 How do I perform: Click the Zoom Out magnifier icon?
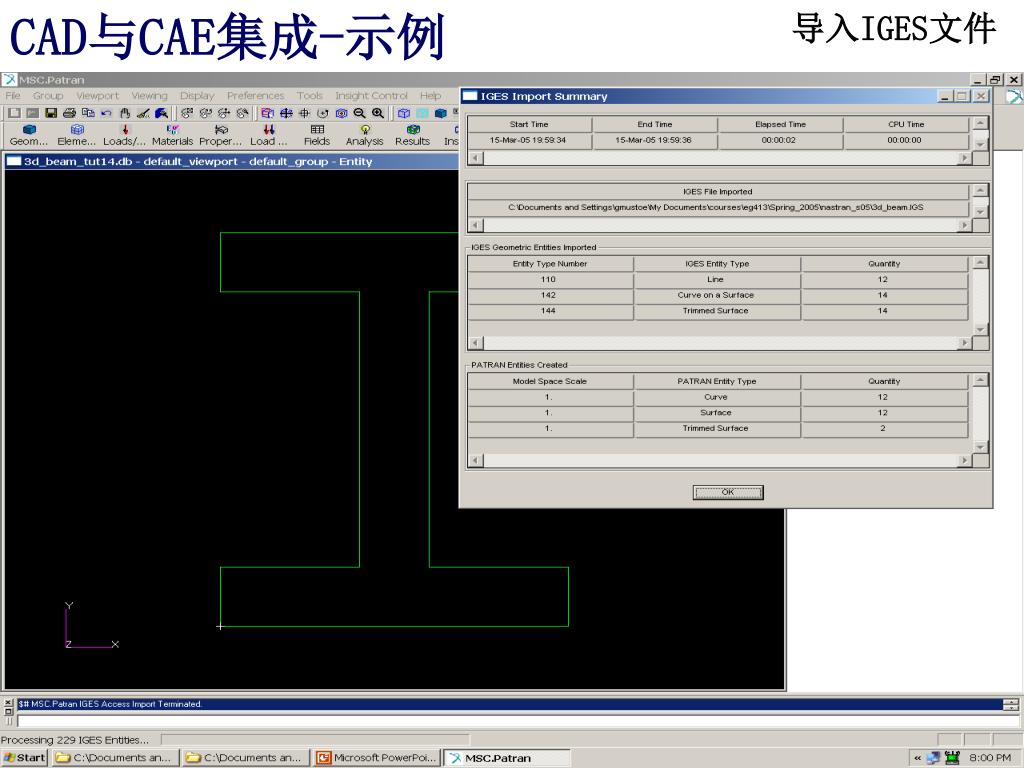[359, 113]
